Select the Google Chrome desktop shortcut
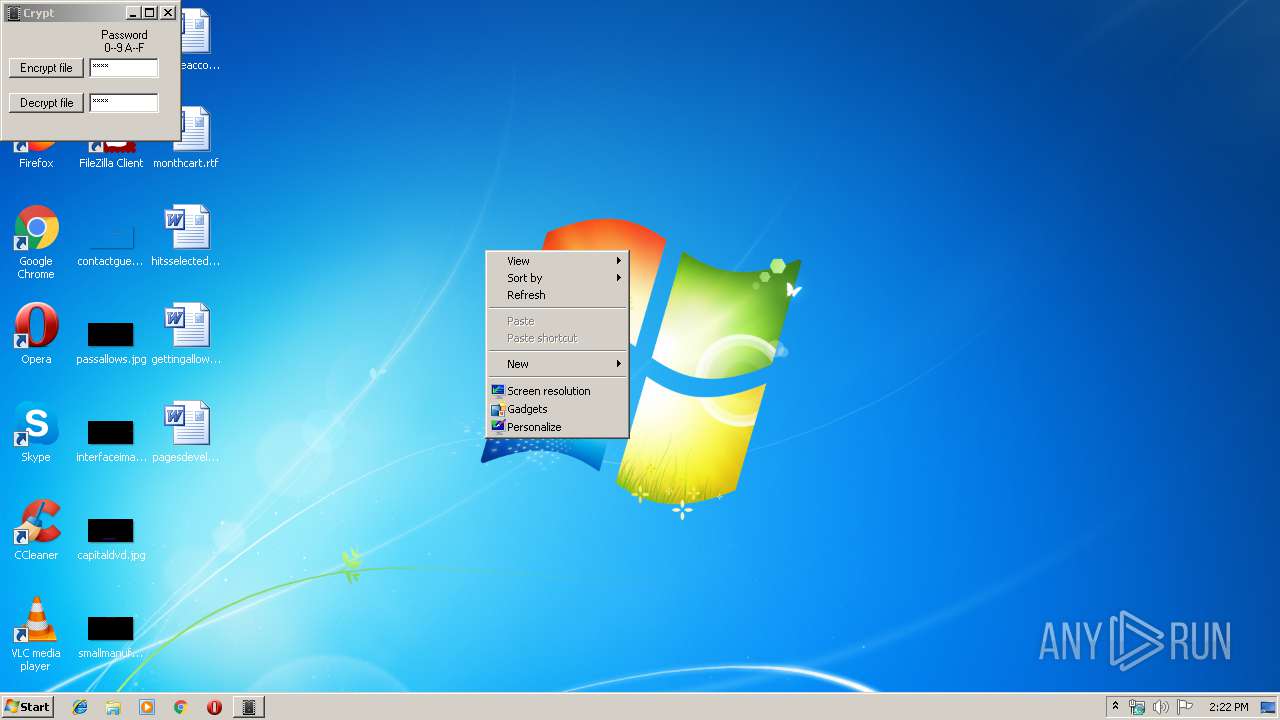 pos(36,242)
